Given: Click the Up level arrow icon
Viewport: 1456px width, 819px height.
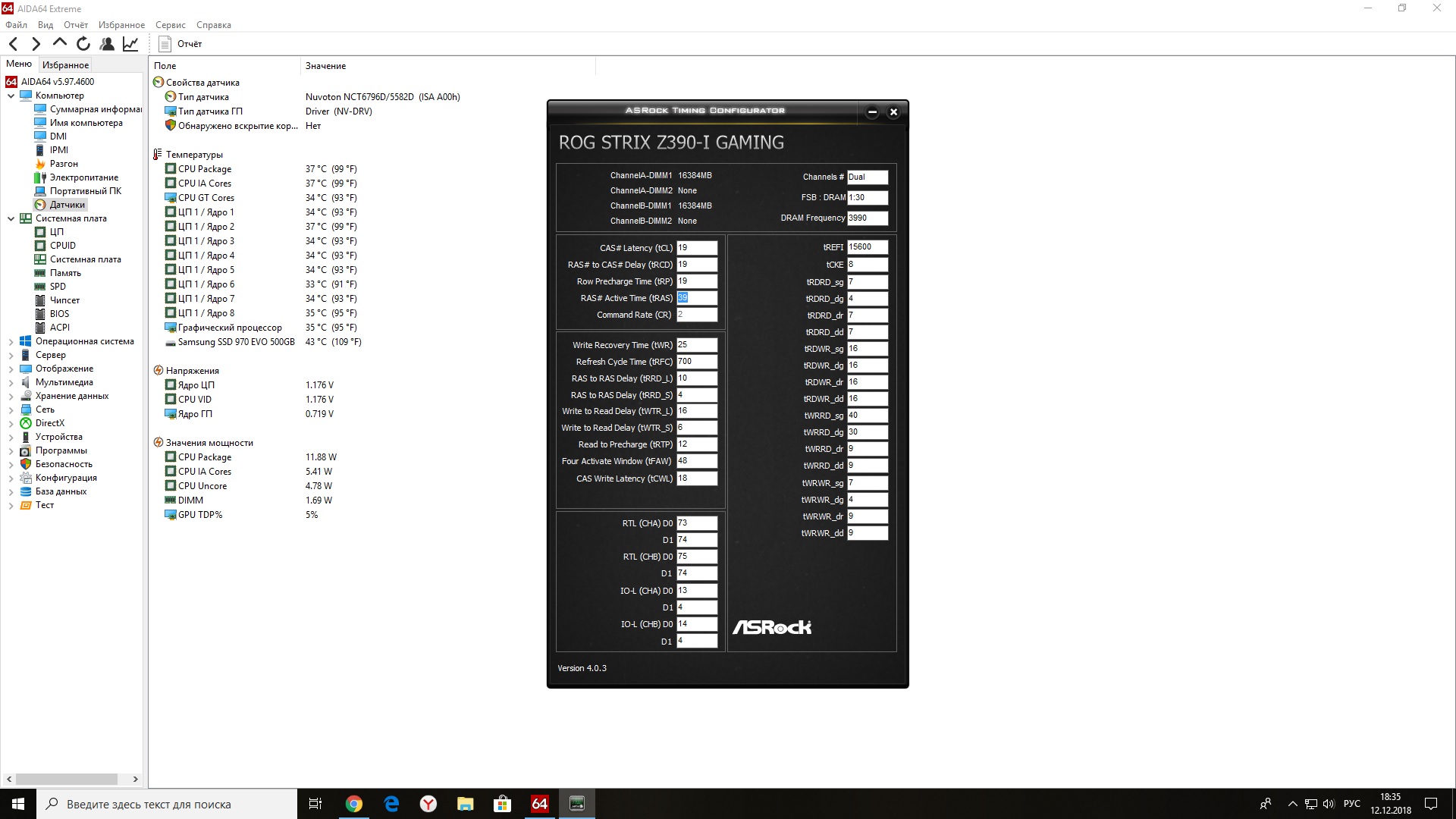Looking at the screenshot, I should coord(60,42).
